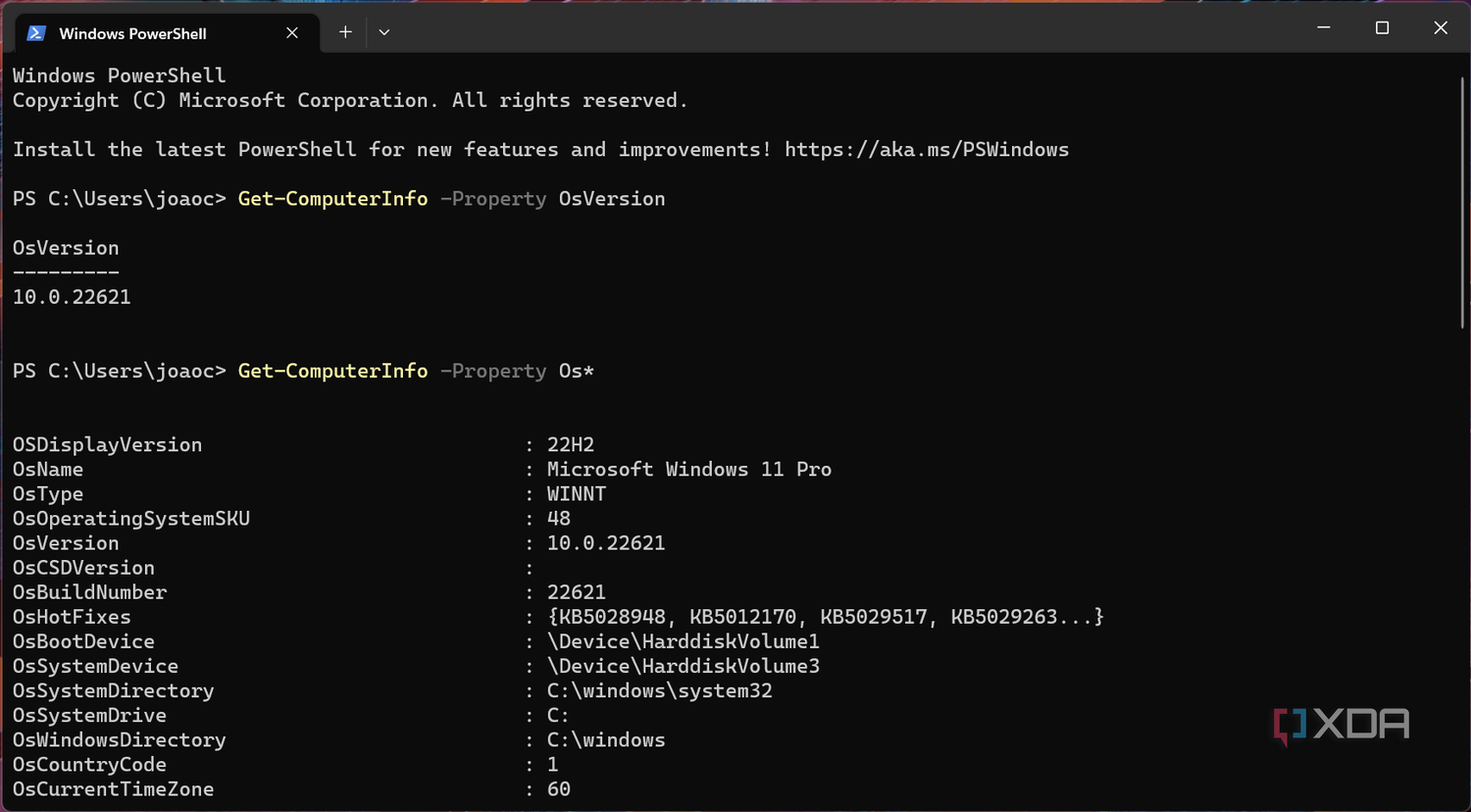The height and width of the screenshot is (812, 1471).
Task: Minimize the Windows Terminal window
Action: 1324,27
